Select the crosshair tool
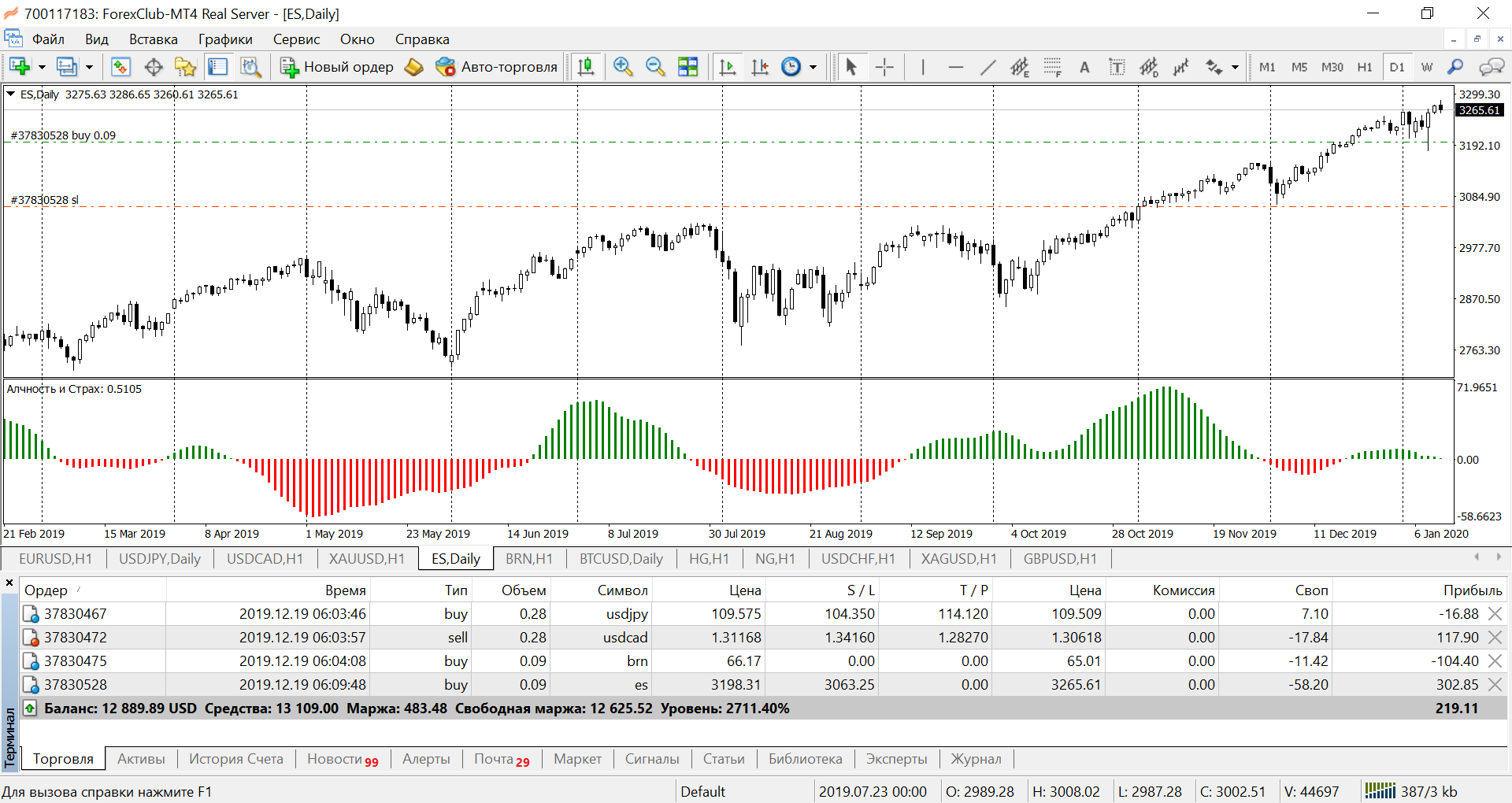Viewport: 1512px width, 803px height. pyautogui.click(x=884, y=67)
